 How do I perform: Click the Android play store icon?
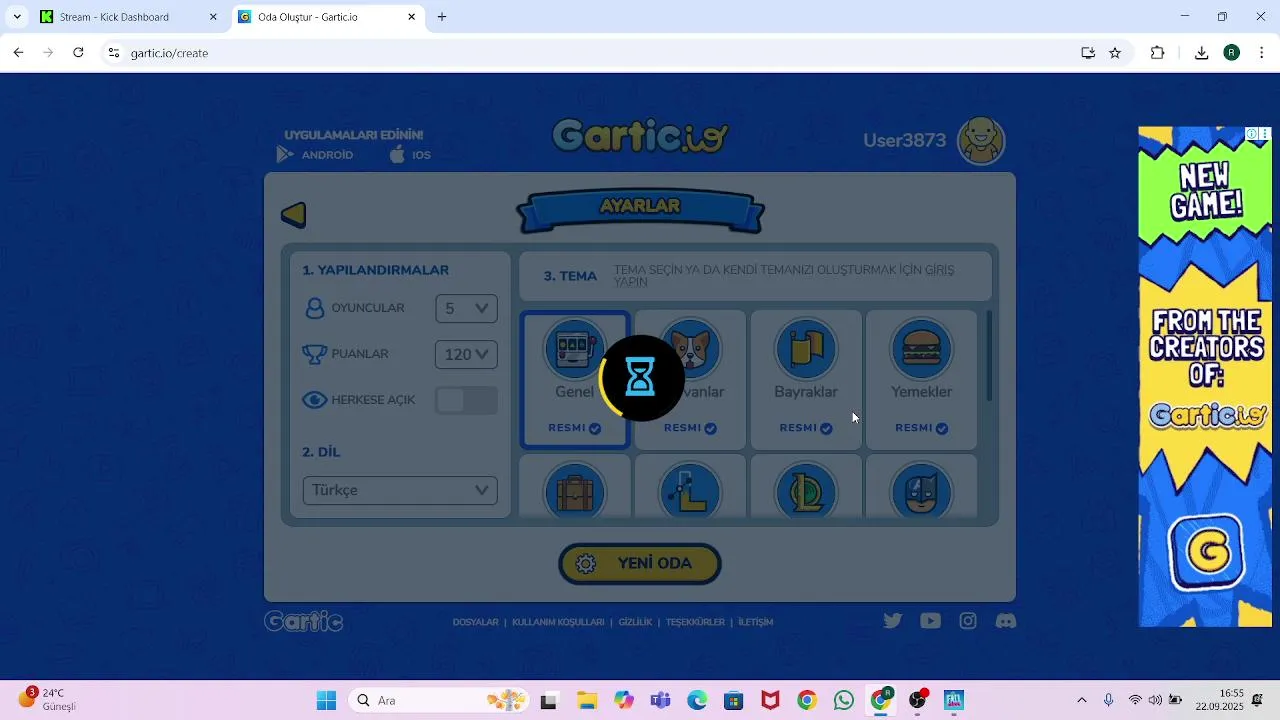(x=285, y=155)
